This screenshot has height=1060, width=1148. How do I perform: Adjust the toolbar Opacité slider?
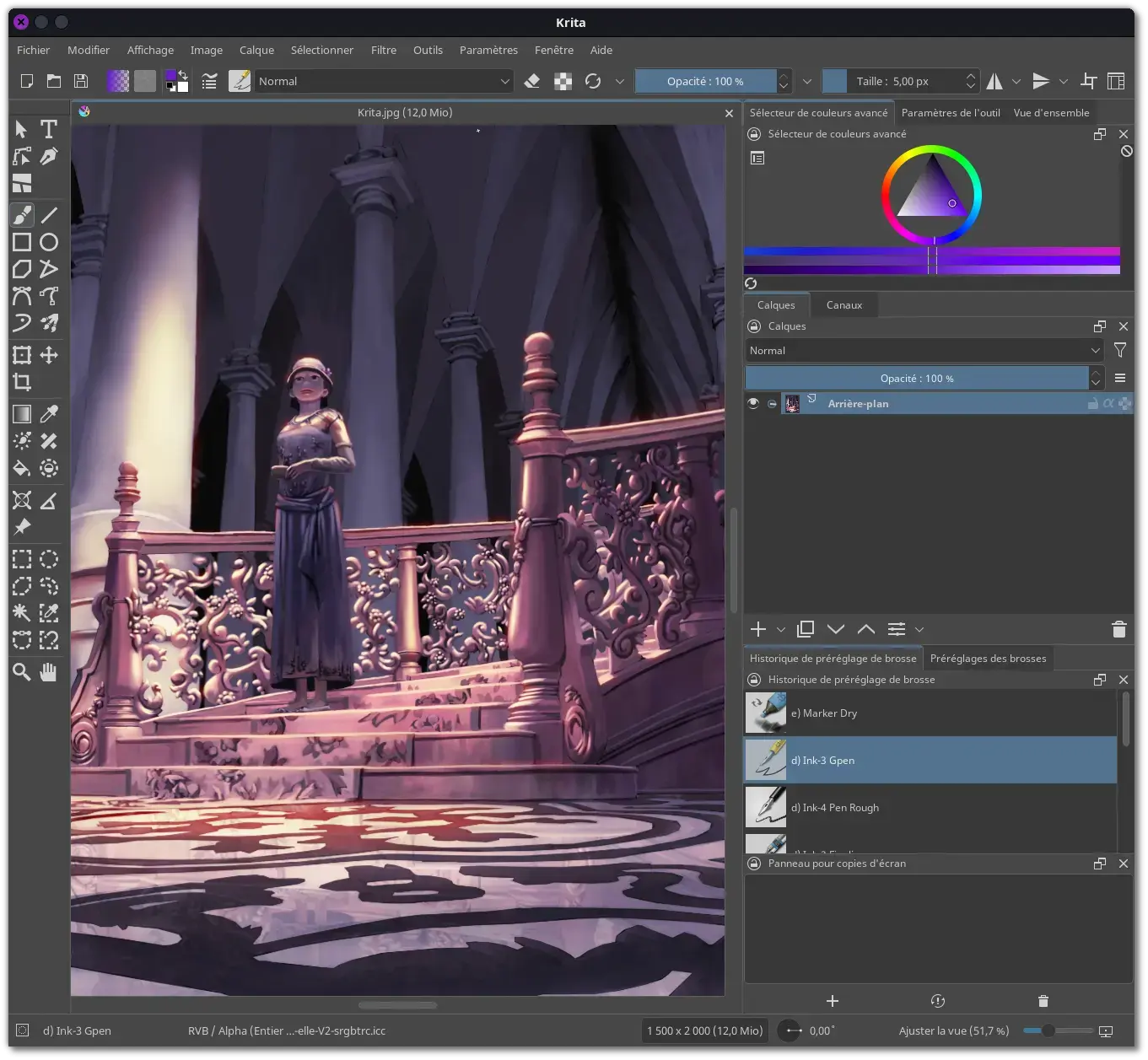(705, 81)
